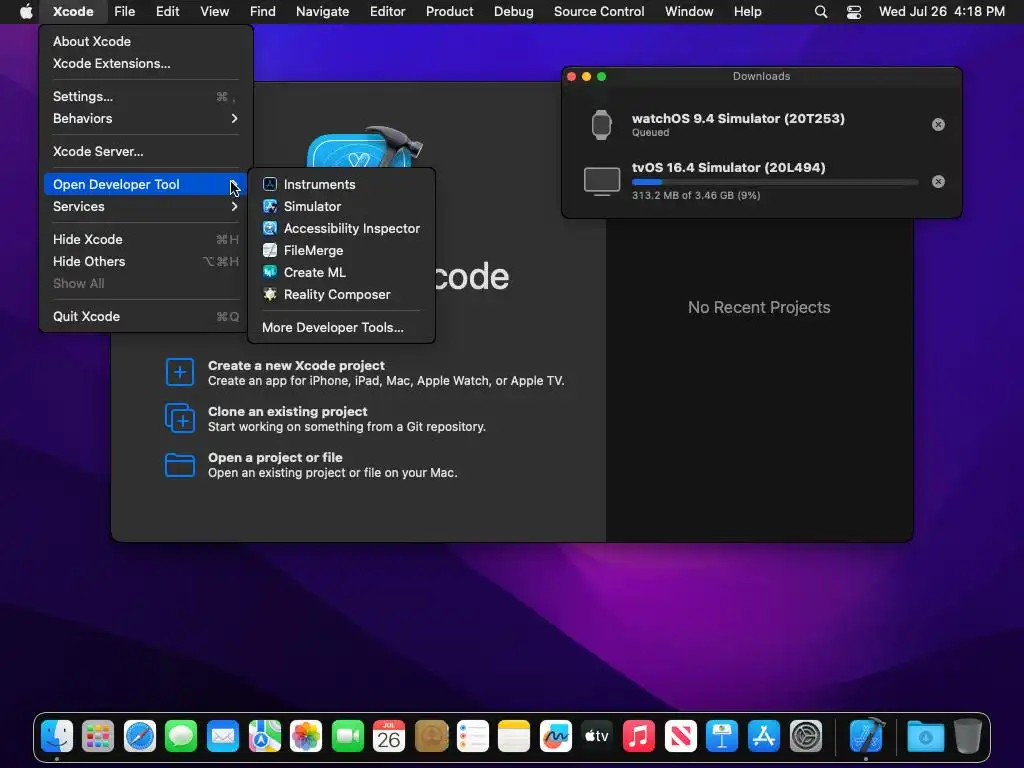Screen dimensions: 1024x768
Task: Open Finder in the Dock
Action: pos(57,737)
